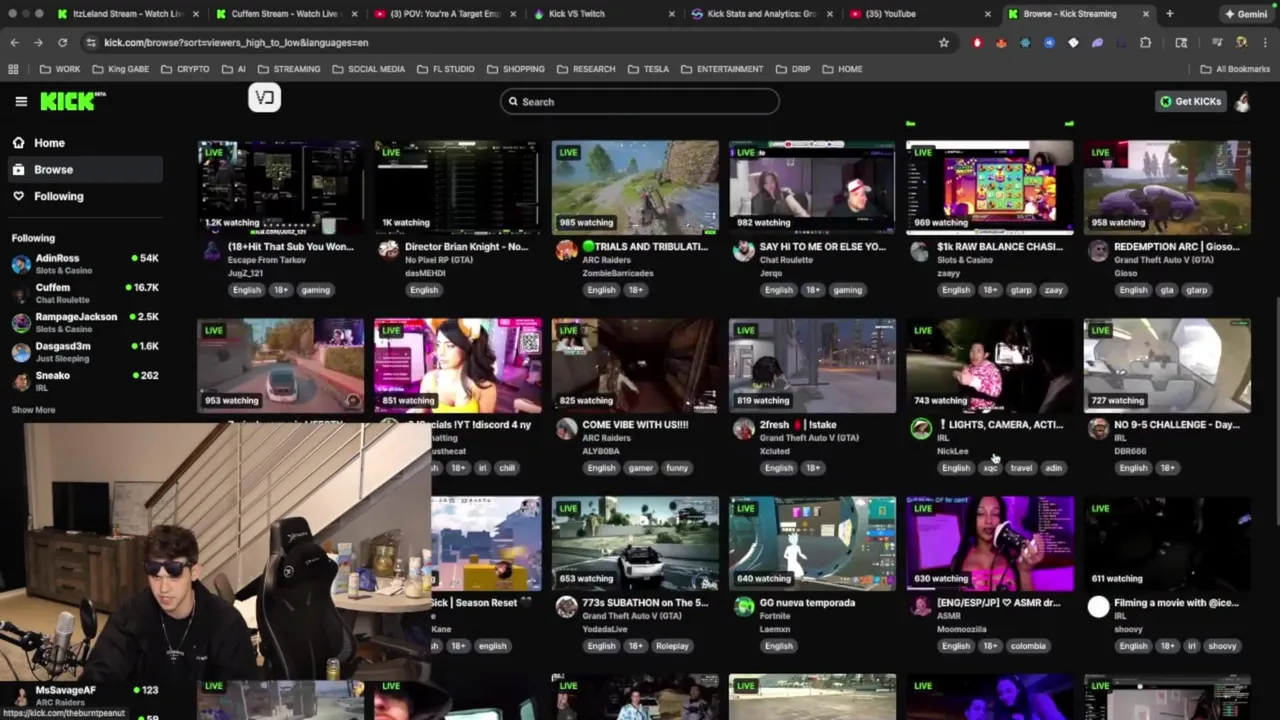Open Sneako in Following list
Screen dimensions: 1280x720
click(x=84, y=381)
